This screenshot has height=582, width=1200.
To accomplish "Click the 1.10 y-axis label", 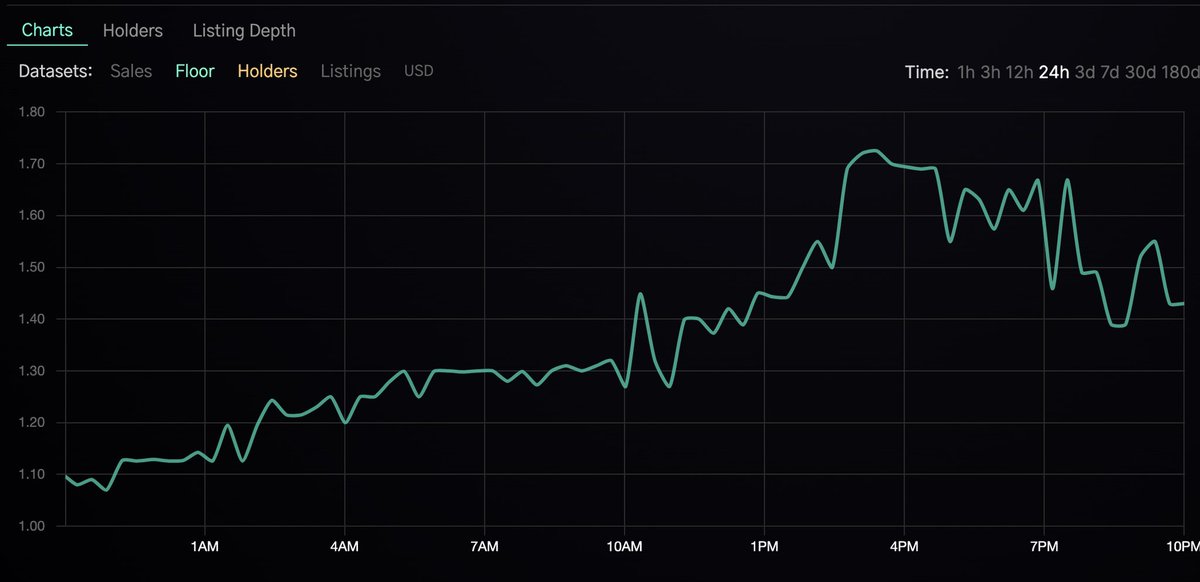I will (31, 475).
